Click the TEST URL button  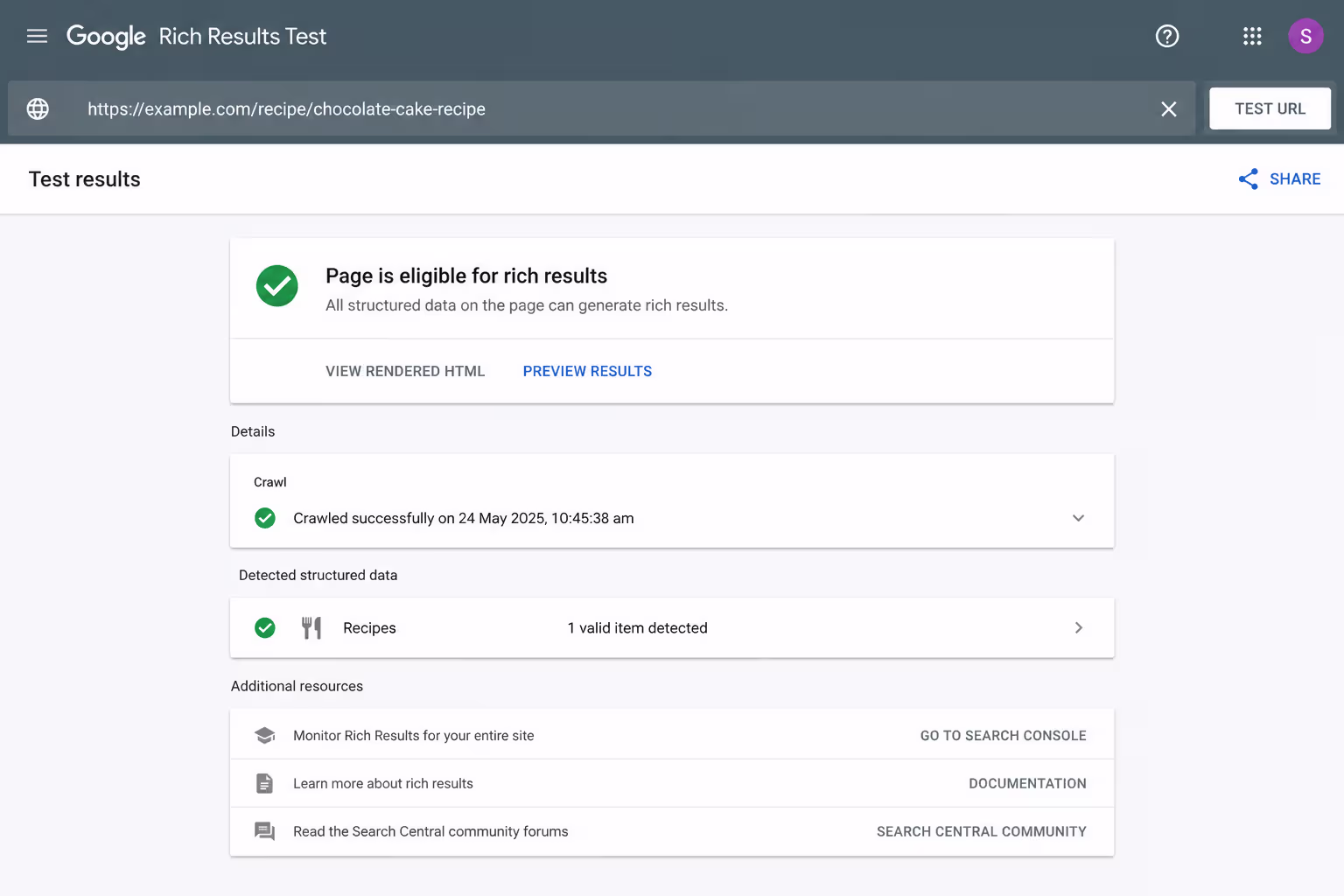point(1270,108)
